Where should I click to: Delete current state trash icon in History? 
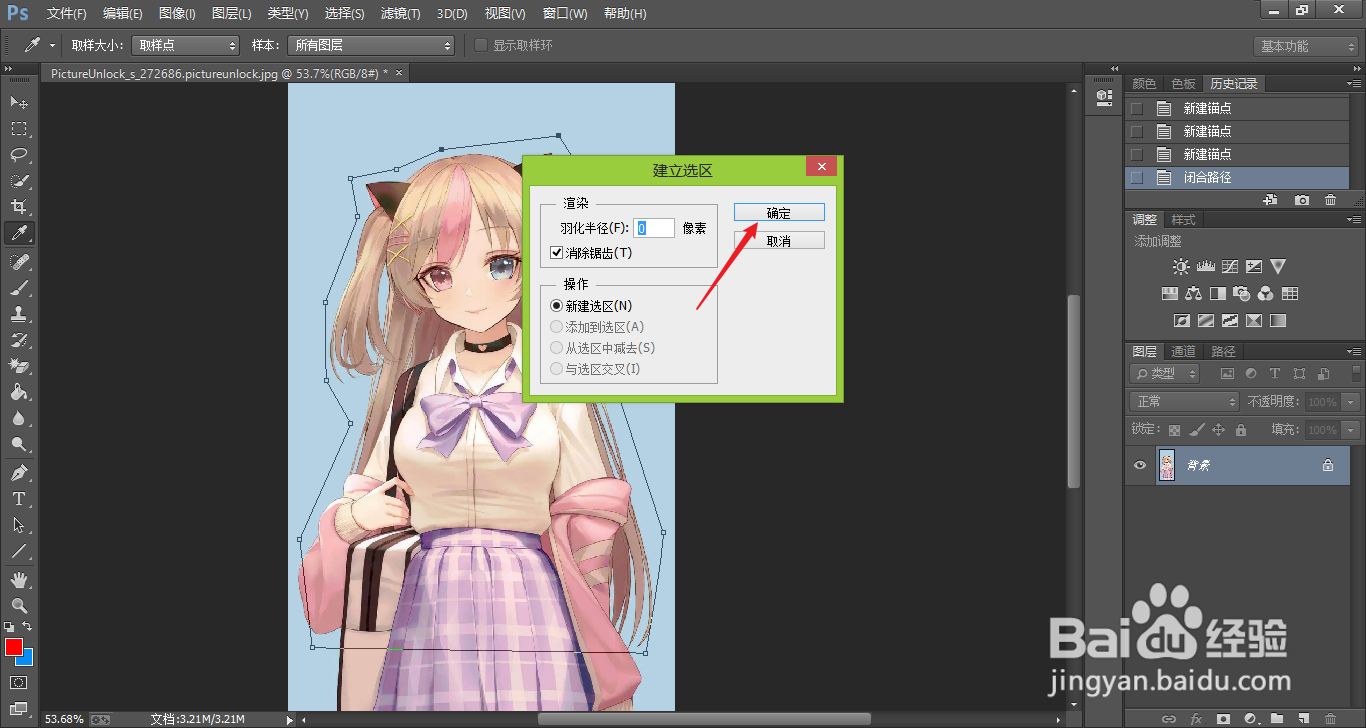[x=1330, y=200]
